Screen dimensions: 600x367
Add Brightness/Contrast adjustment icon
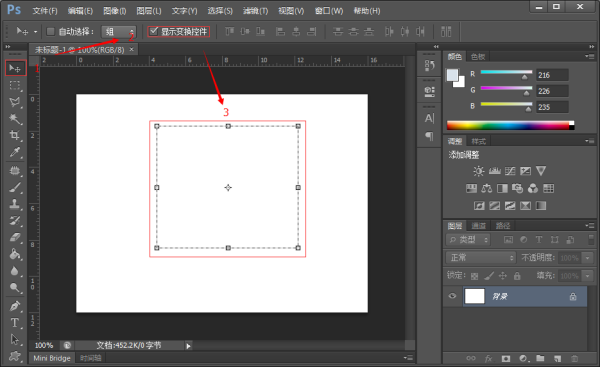[478, 171]
